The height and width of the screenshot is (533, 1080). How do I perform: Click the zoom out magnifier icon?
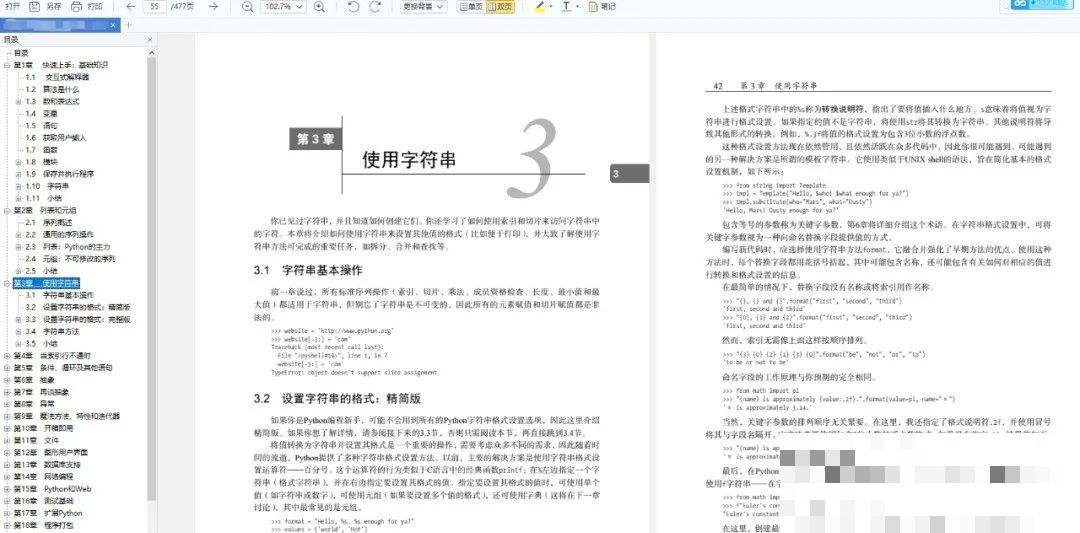(247, 6)
